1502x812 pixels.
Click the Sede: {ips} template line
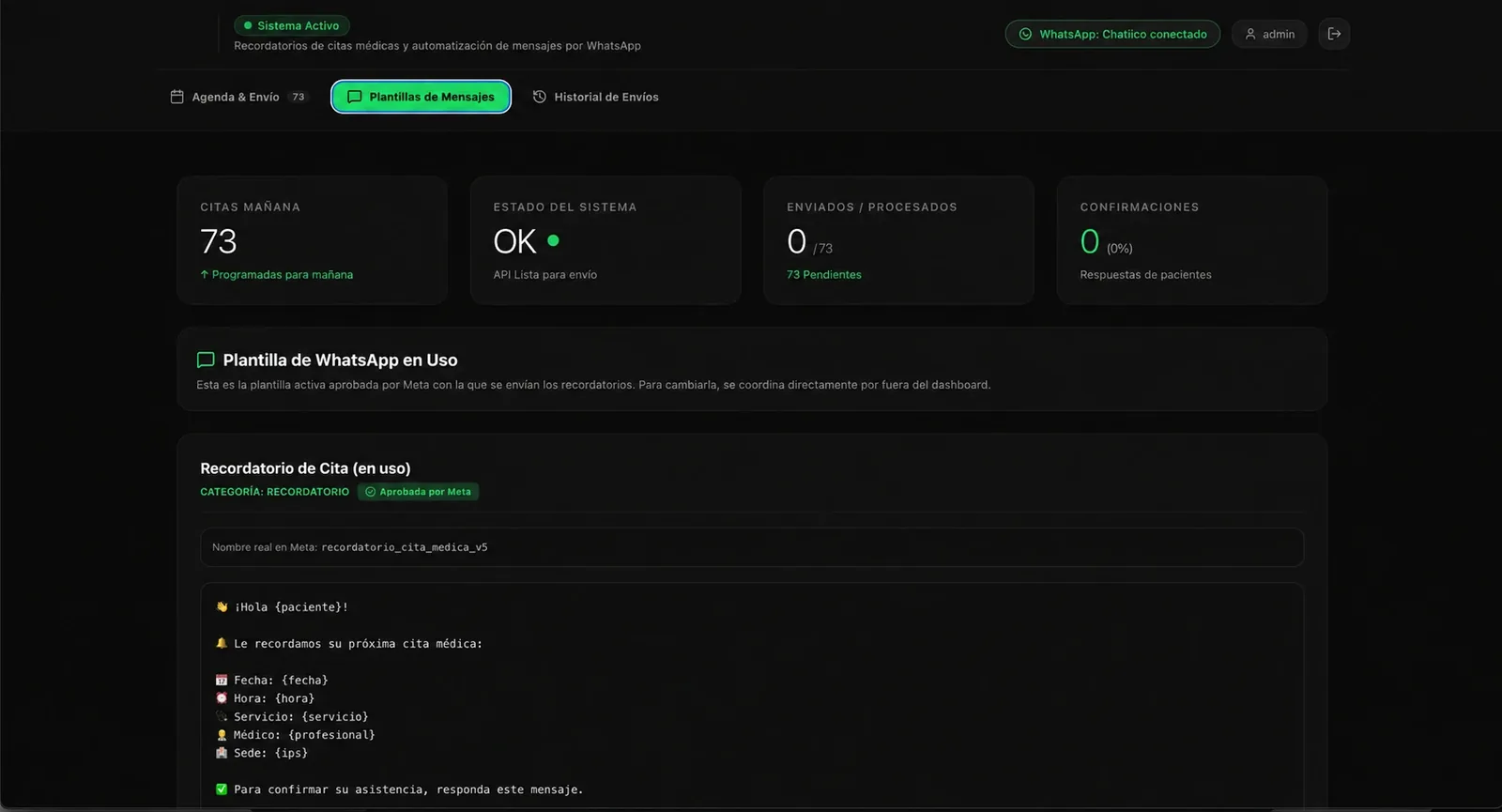(x=261, y=753)
